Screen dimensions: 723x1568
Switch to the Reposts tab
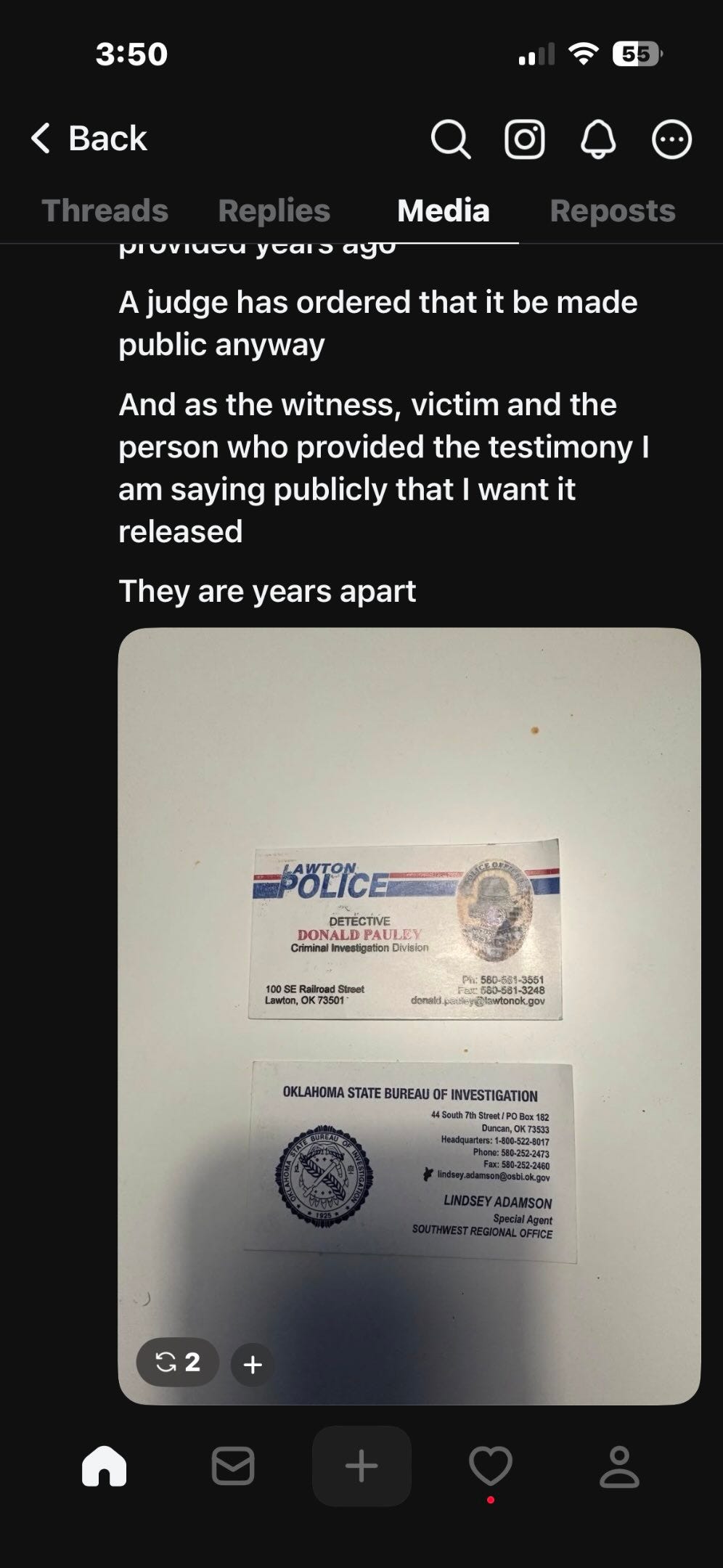(613, 211)
